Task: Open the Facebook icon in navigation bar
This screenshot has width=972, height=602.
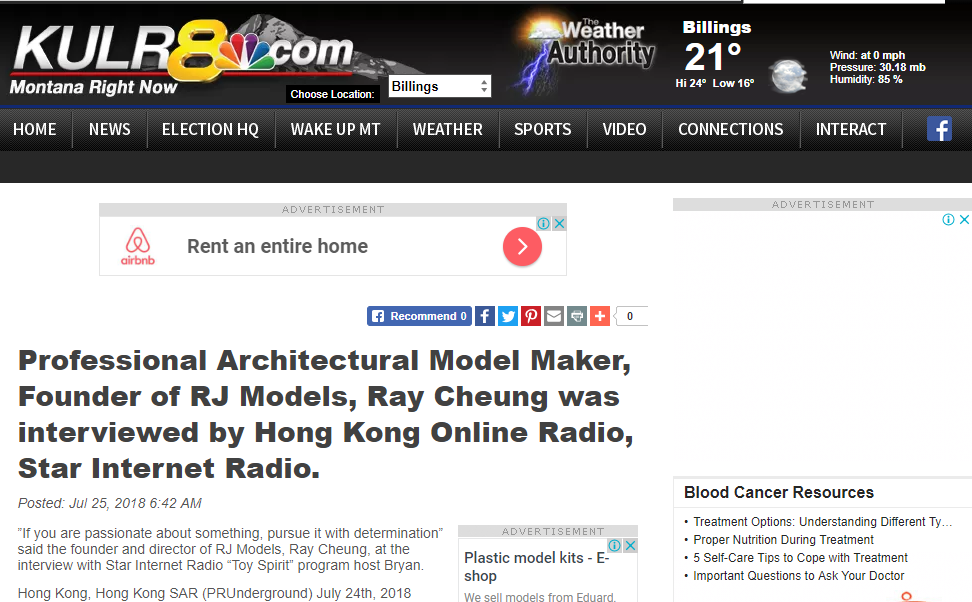Action: pos(939,129)
